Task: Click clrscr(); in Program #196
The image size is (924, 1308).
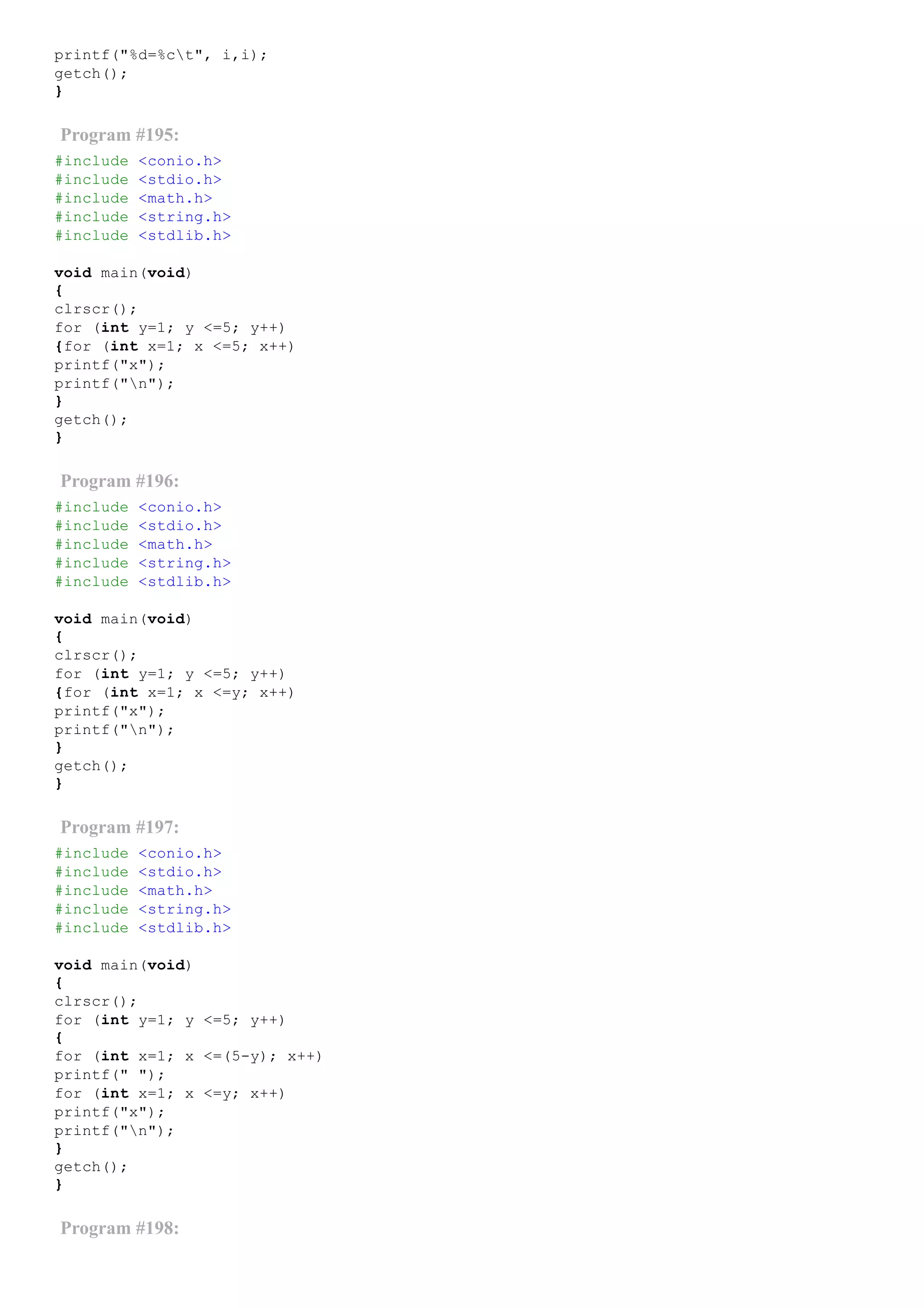Action: click(96, 656)
